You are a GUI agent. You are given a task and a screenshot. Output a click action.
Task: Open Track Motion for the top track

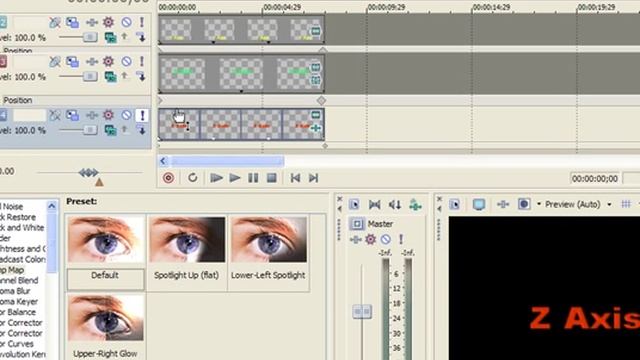click(x=73, y=22)
